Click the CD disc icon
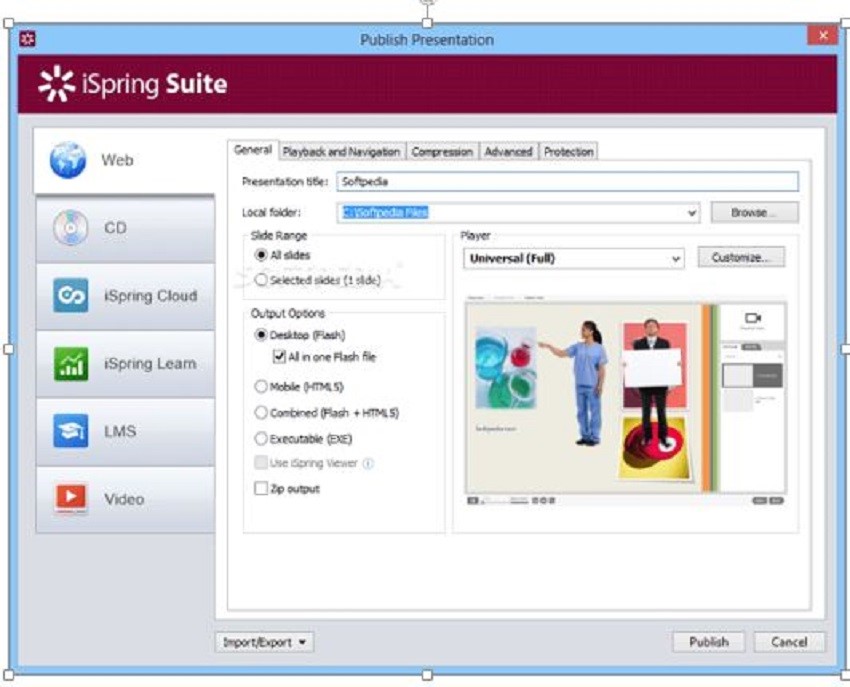Viewport: 850px width, 687px height. click(x=70, y=228)
